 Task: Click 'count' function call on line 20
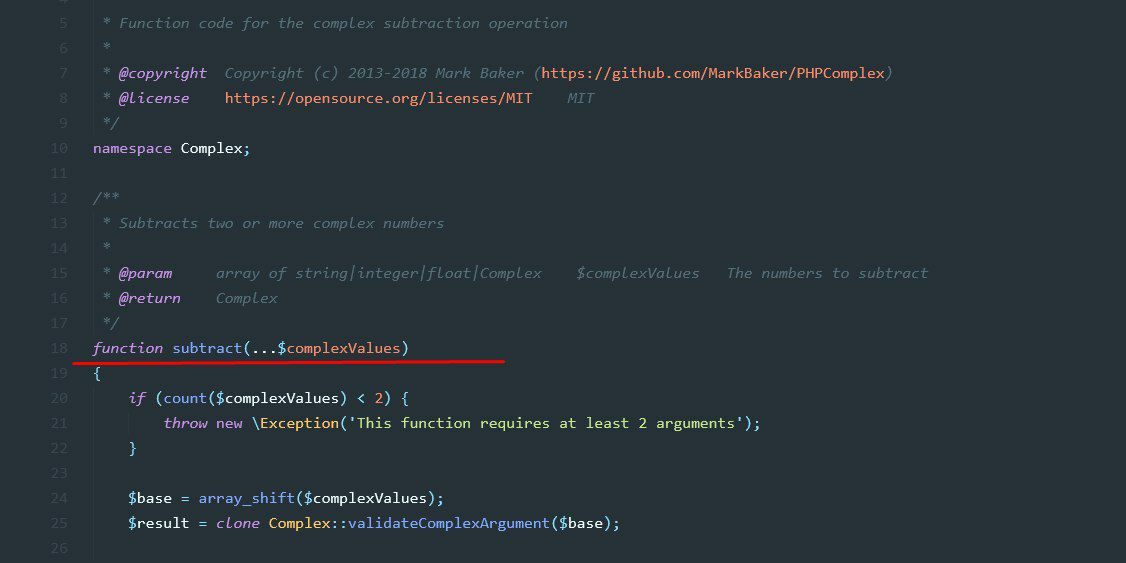[185, 399]
